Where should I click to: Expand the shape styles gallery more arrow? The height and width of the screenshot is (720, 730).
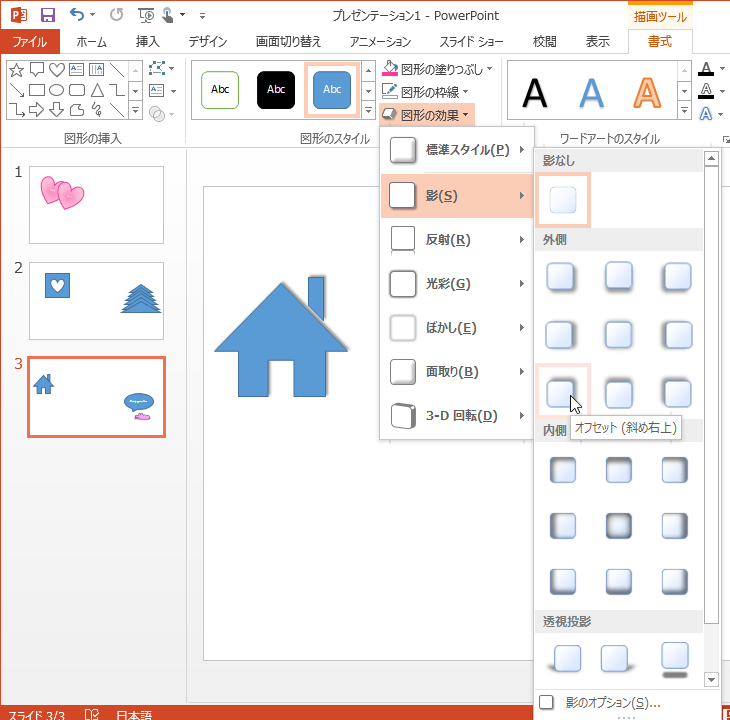pyautogui.click(x=368, y=110)
